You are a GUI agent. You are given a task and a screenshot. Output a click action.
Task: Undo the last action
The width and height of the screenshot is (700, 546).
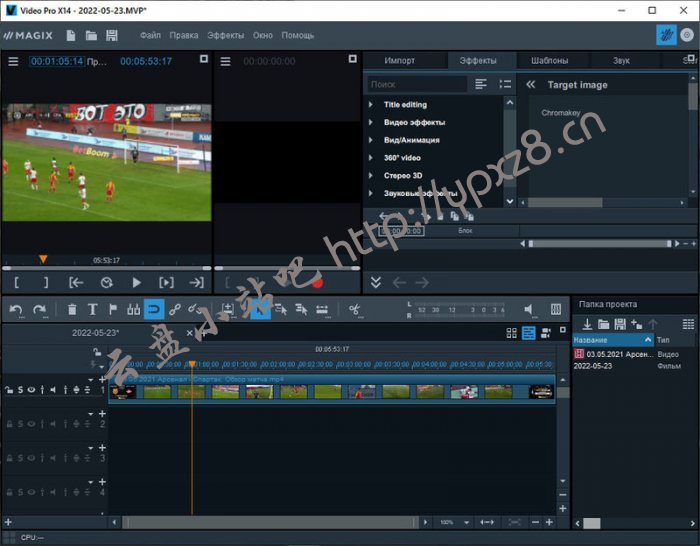point(16,309)
